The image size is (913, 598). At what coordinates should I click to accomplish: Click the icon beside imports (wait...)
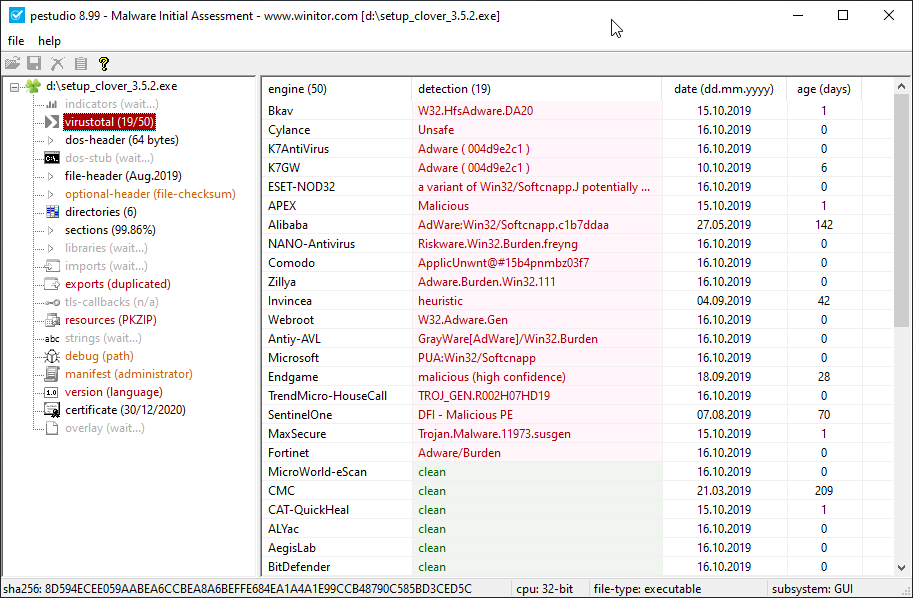click(x=52, y=266)
